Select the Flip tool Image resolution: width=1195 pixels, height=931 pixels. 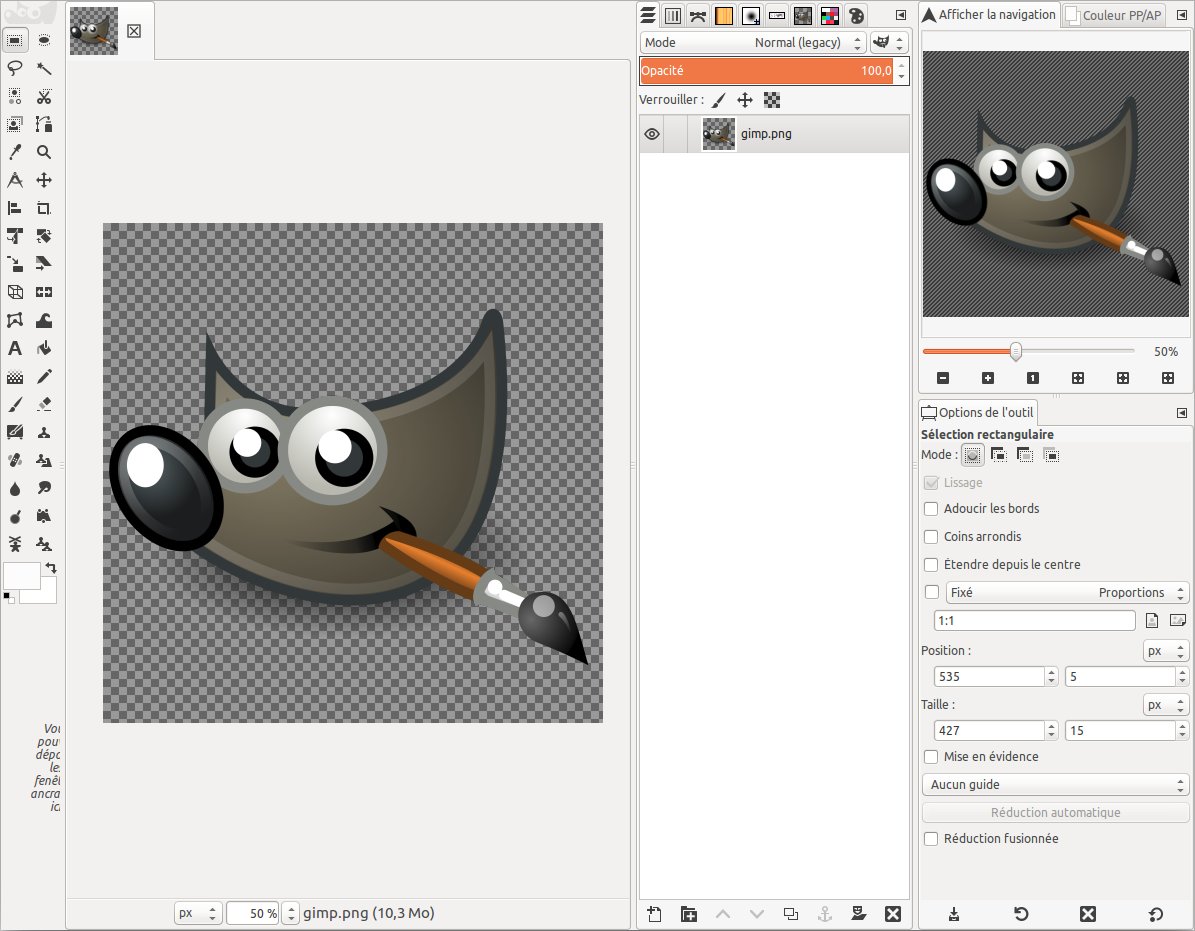[x=44, y=292]
